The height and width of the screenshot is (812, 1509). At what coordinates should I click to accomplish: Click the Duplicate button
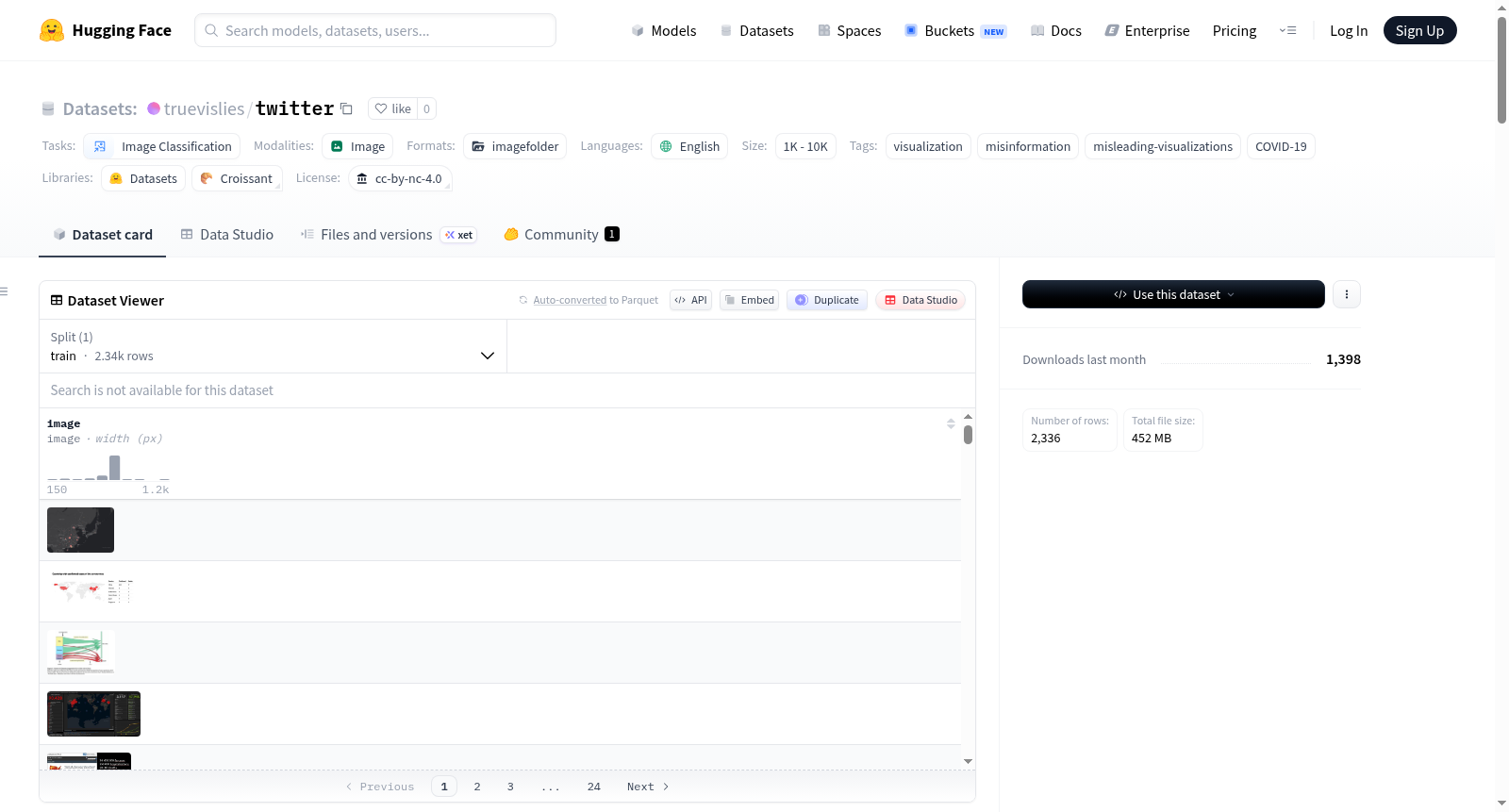(x=826, y=300)
